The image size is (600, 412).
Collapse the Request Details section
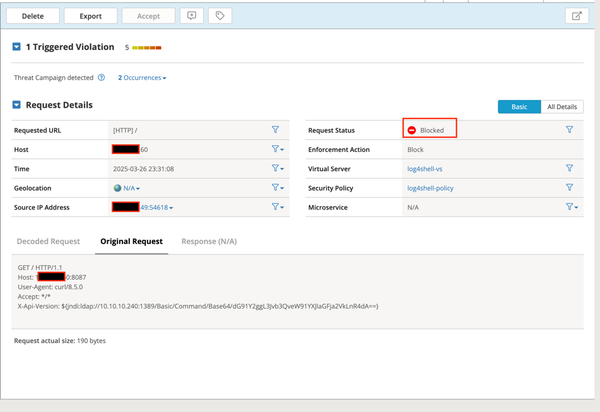pos(17,105)
